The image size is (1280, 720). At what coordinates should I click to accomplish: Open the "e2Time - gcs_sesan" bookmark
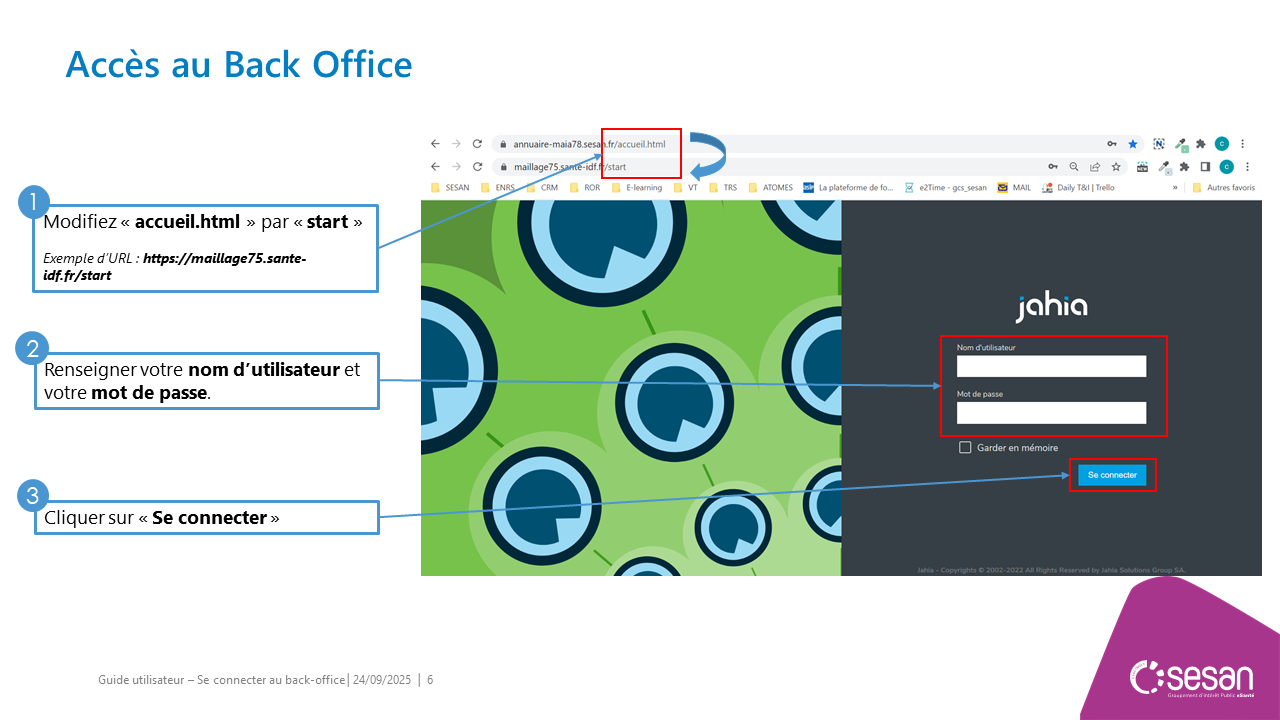tap(945, 187)
